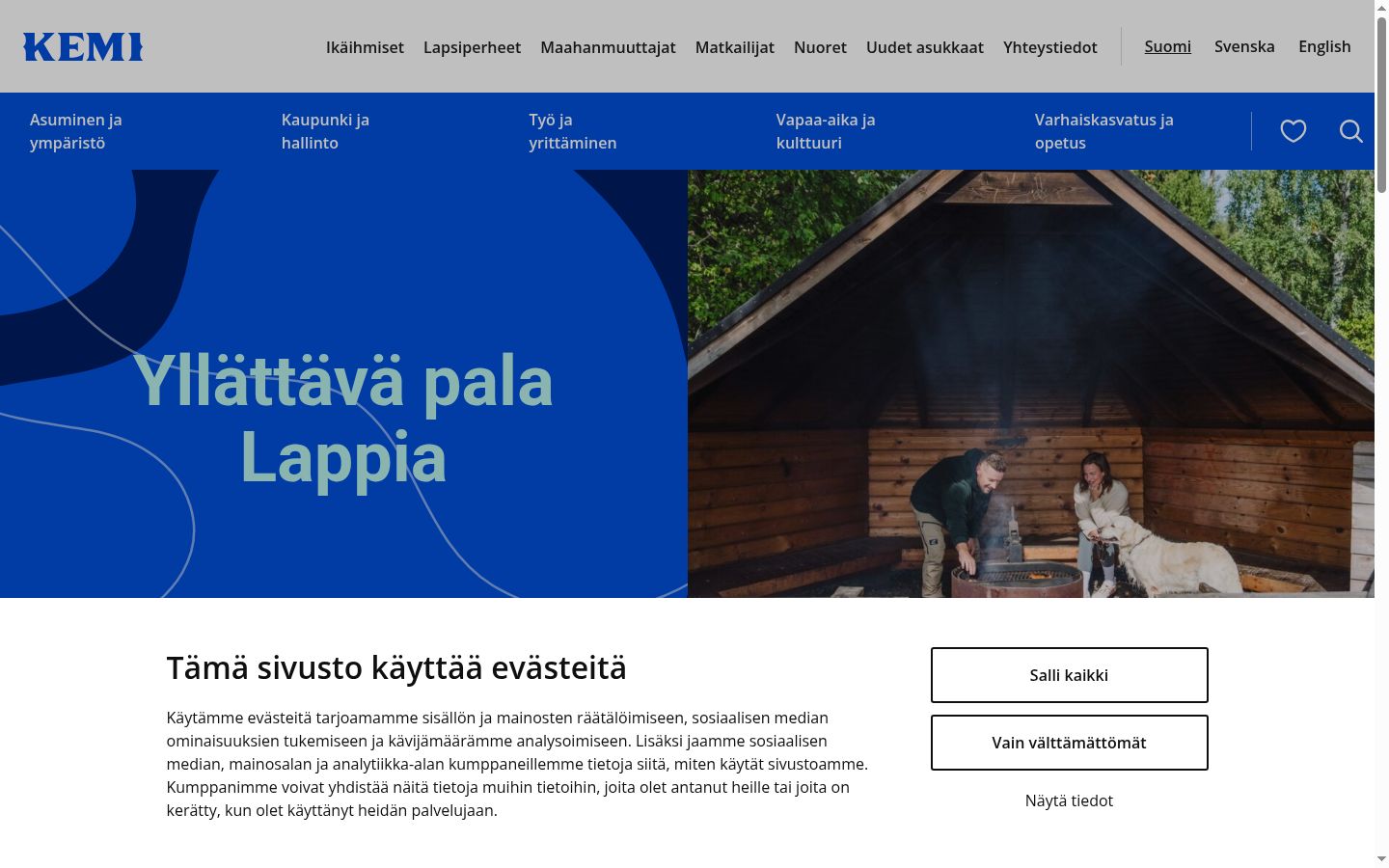Visit the Nuoret page
The width and height of the screenshot is (1389, 868).
tap(820, 46)
